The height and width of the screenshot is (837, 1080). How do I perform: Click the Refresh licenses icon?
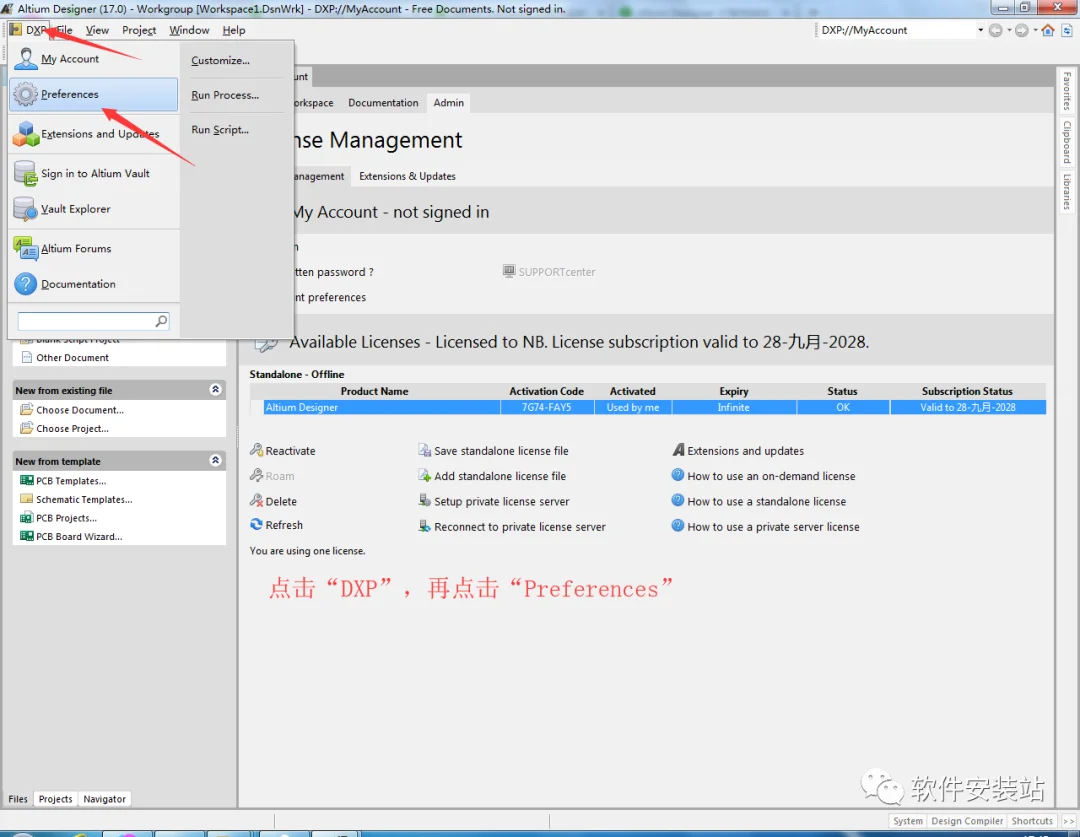click(256, 524)
